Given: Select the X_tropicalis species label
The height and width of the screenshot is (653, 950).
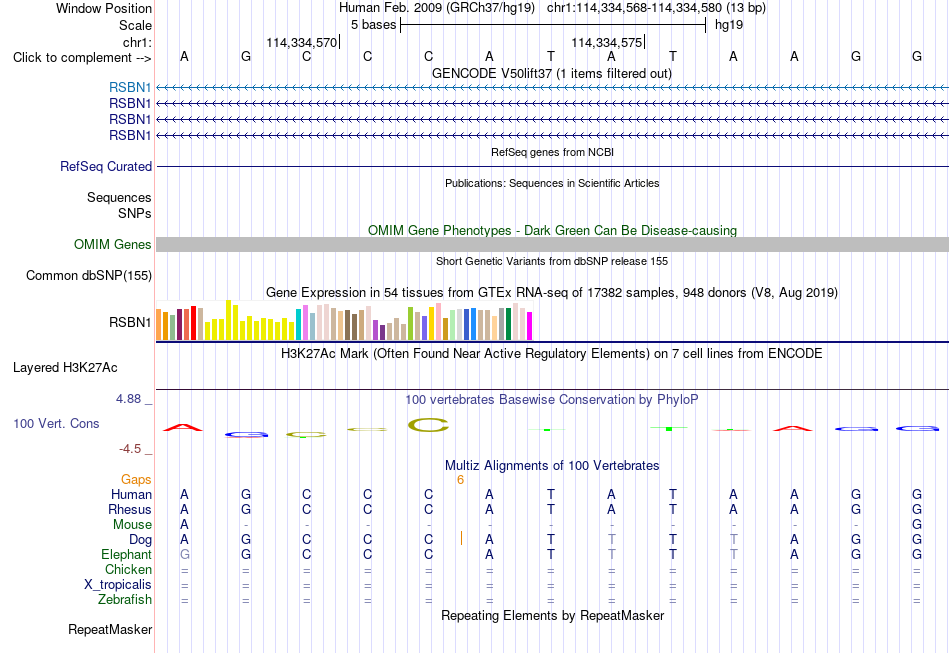Looking at the screenshot, I should pyautogui.click(x=118, y=585).
